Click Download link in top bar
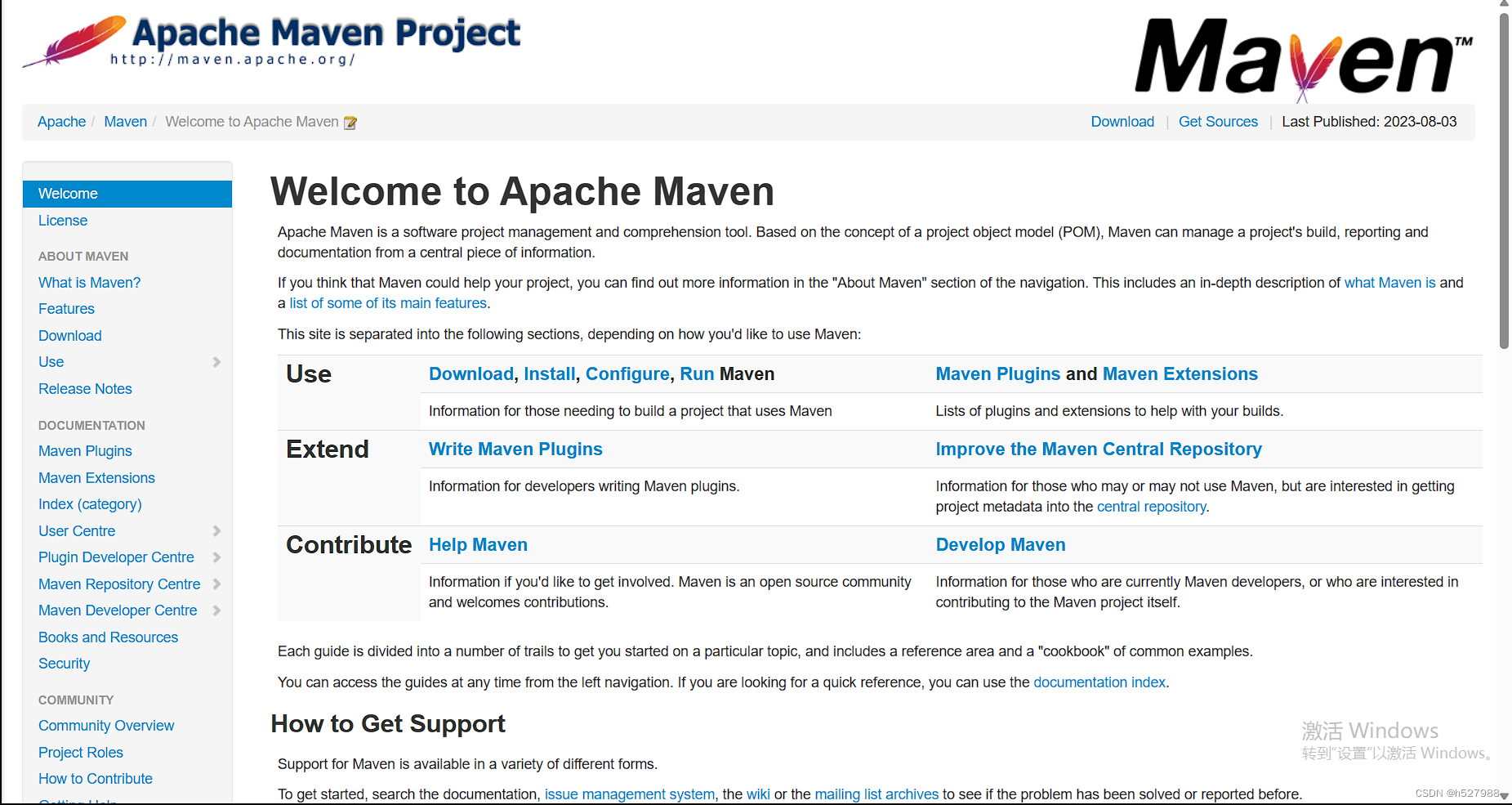Viewport: 1512px width, 805px height. [1122, 122]
